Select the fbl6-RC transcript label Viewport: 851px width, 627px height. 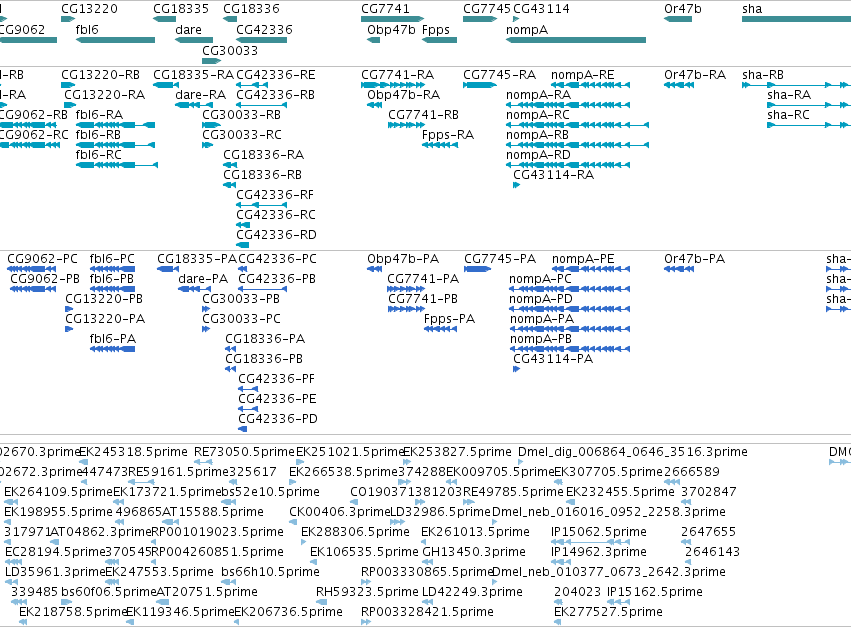coord(98,155)
